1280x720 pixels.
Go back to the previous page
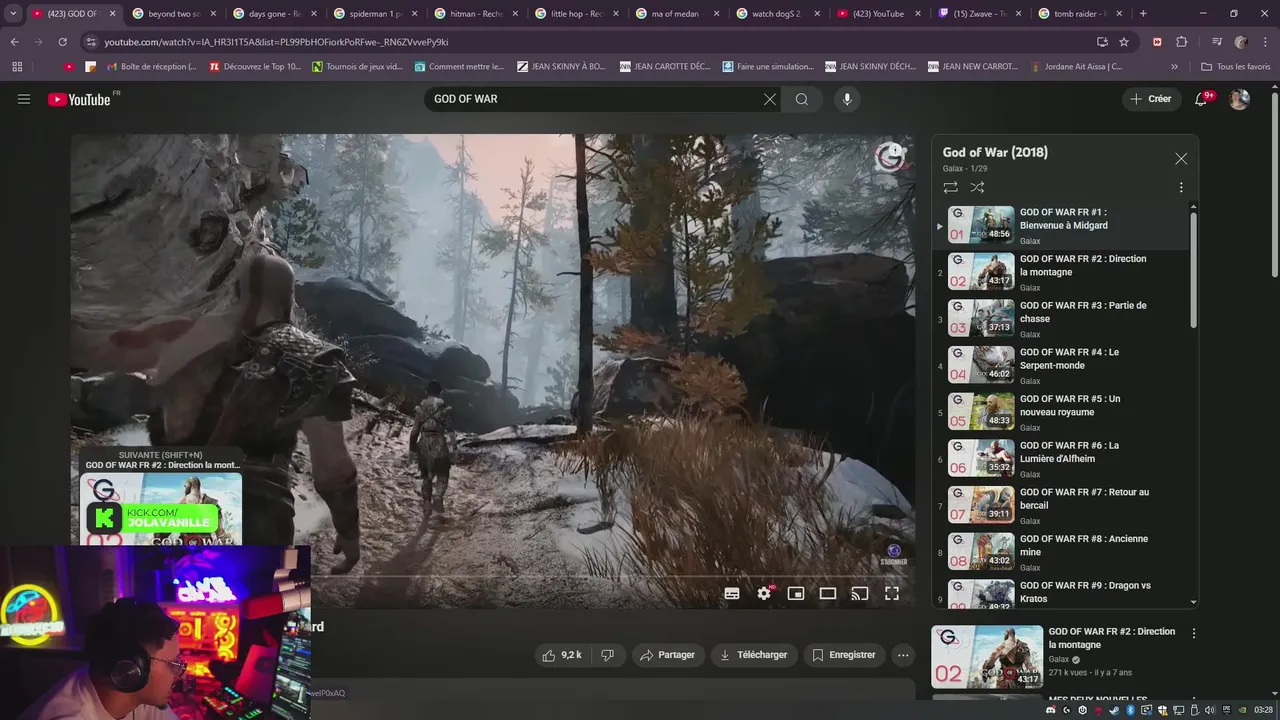(14, 42)
